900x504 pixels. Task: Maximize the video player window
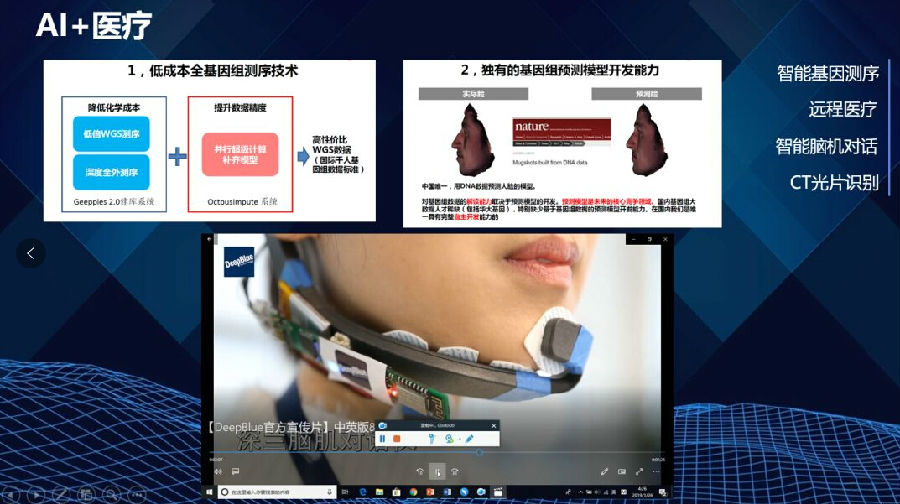click(x=650, y=239)
